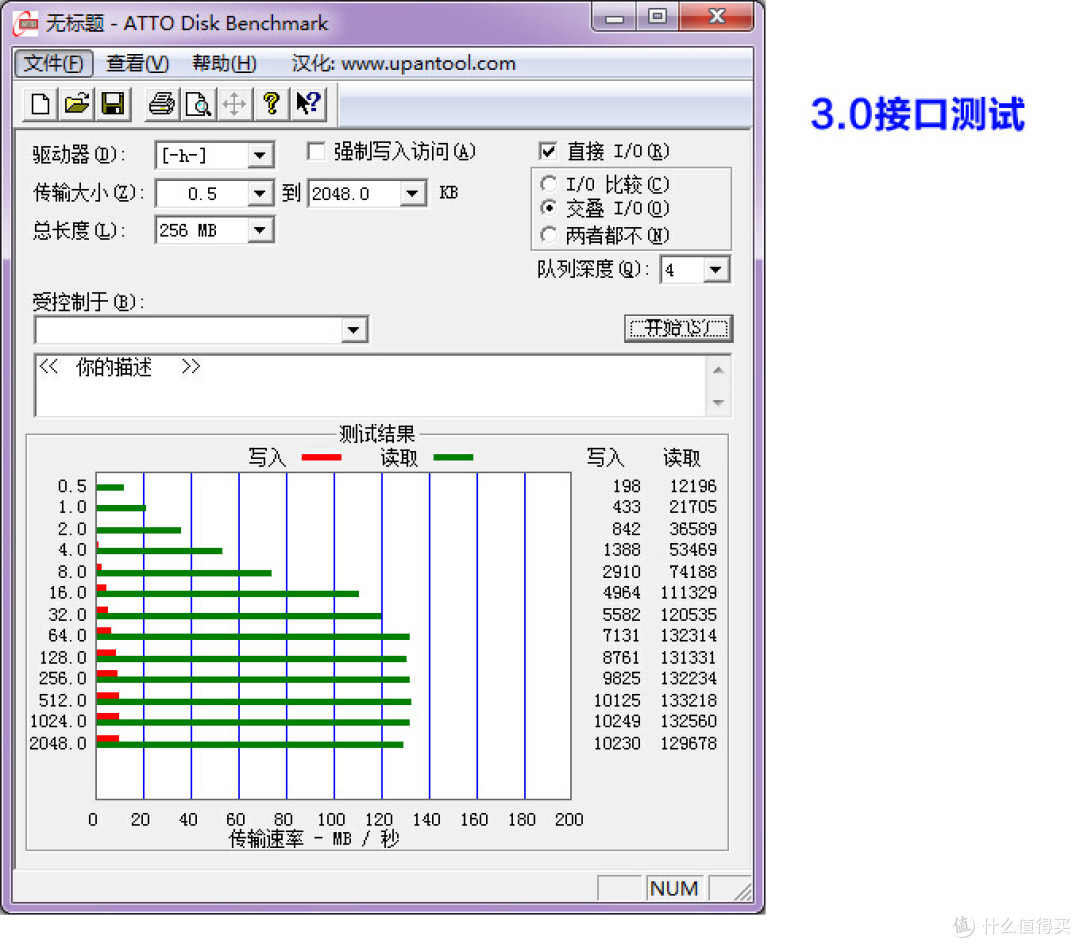The height and width of the screenshot is (948, 1080).
Task: Click the Print toolbar icon
Action: click(x=162, y=104)
